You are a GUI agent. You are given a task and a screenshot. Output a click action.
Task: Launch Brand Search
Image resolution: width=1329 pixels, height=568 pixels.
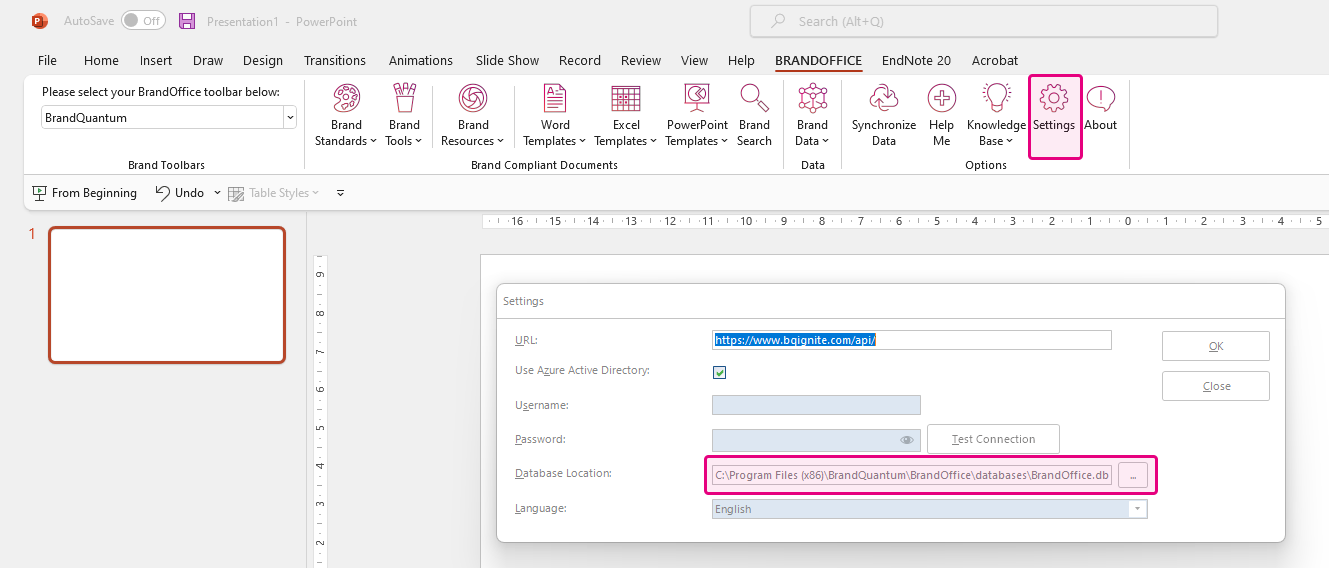click(754, 116)
